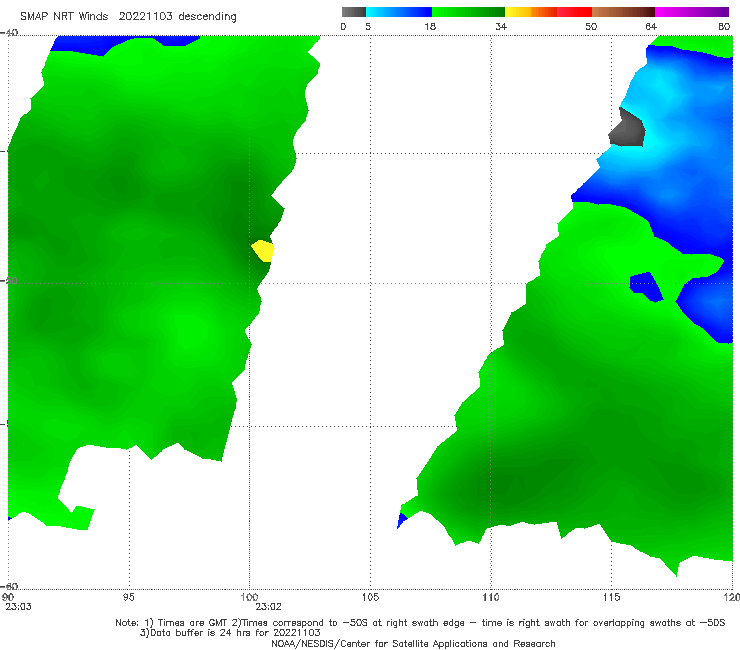The width and height of the screenshot is (740, 650).
Task: Select the light blue 5-18 color bar segment
Action: [x=399, y=12]
